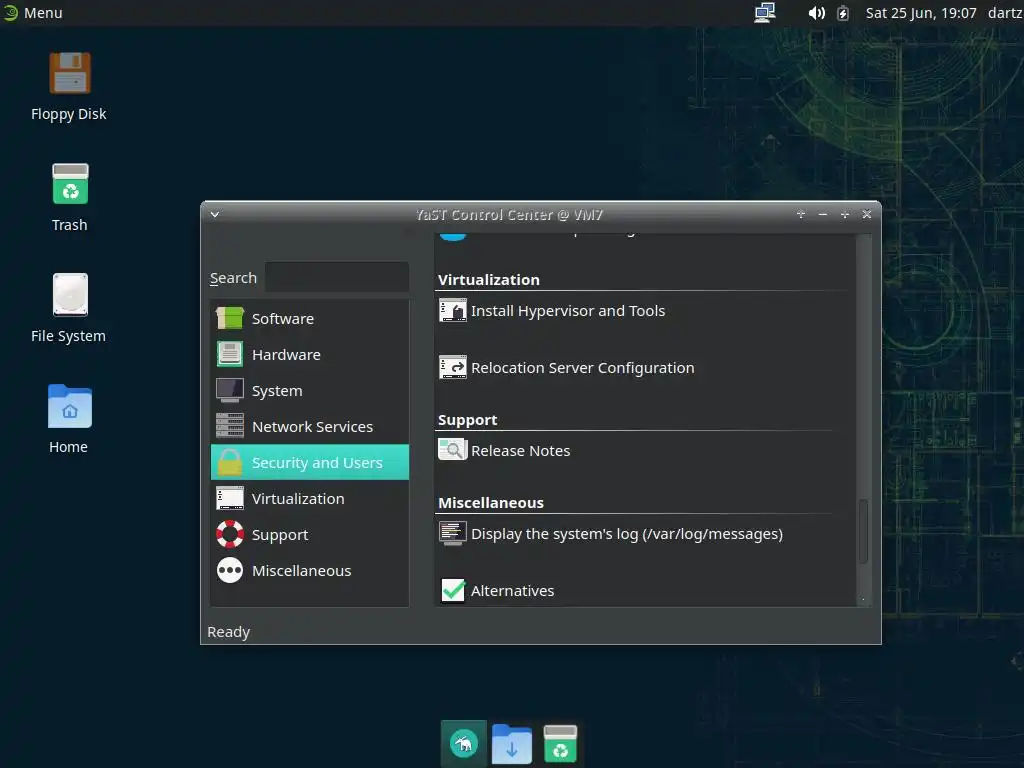This screenshot has width=1024, height=768.
Task: Open the clock showing Sat 25 Jun
Action: point(921,13)
